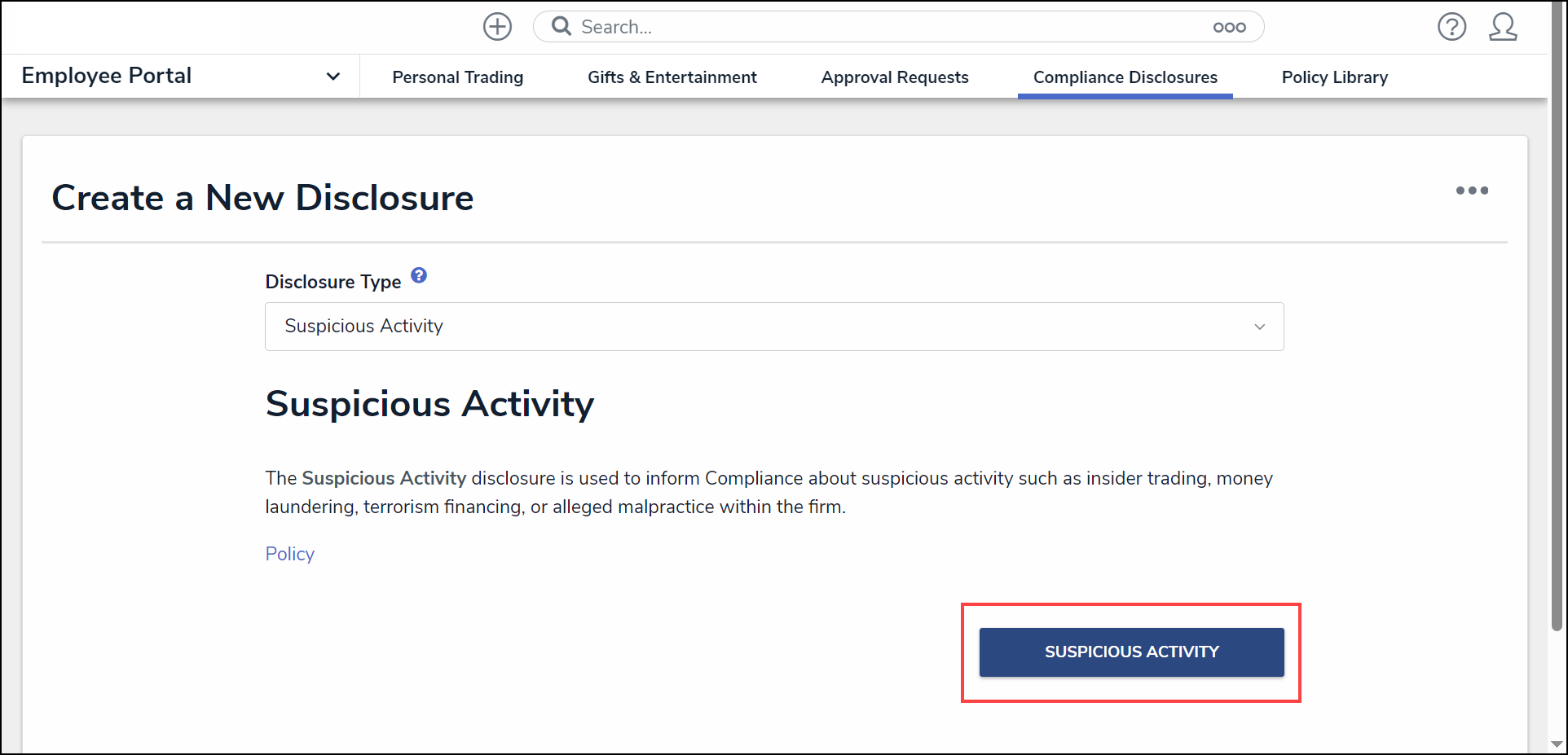Click the scrollbar down arrow
The height and width of the screenshot is (755, 1568).
coord(1557,744)
